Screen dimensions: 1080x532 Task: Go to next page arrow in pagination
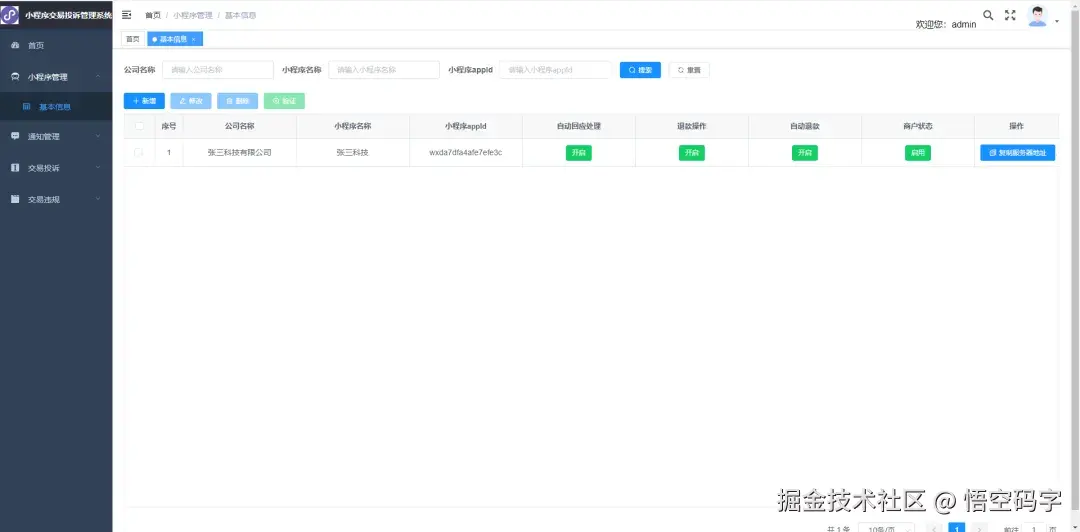[x=979, y=529]
